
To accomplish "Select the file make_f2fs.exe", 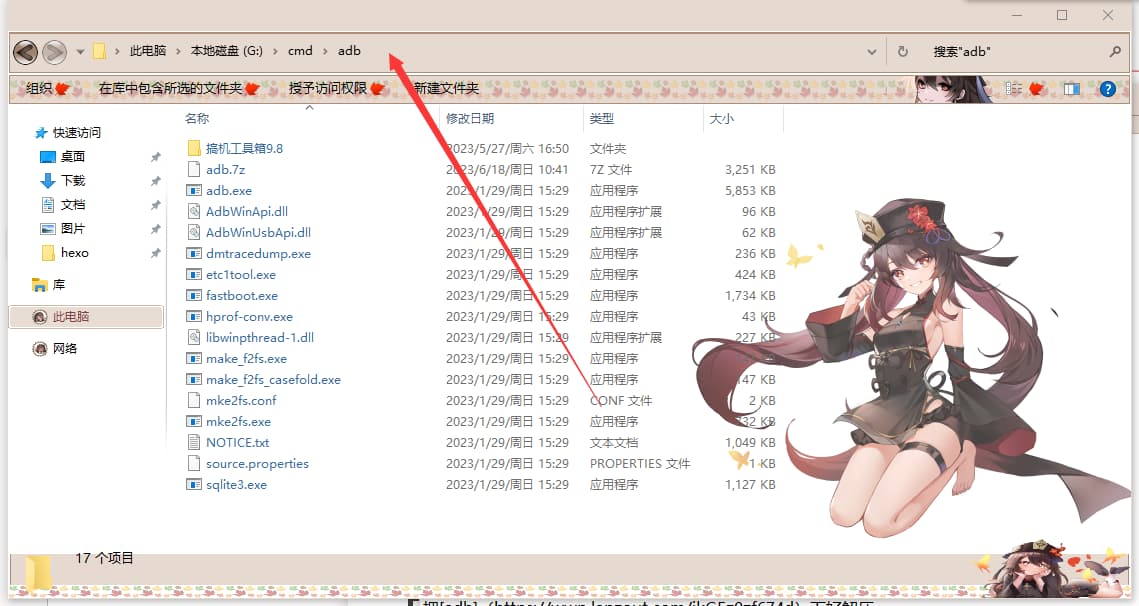I will pyautogui.click(x=246, y=359).
